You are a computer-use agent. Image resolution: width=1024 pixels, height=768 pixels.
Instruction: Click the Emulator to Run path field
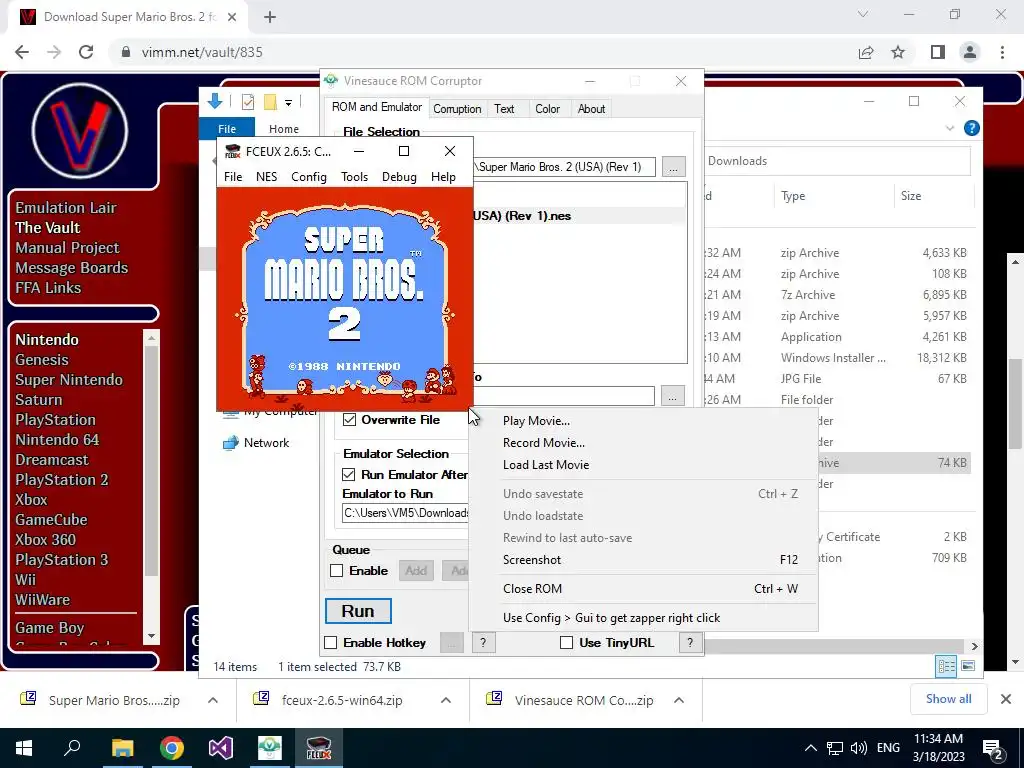pyautogui.click(x=406, y=513)
